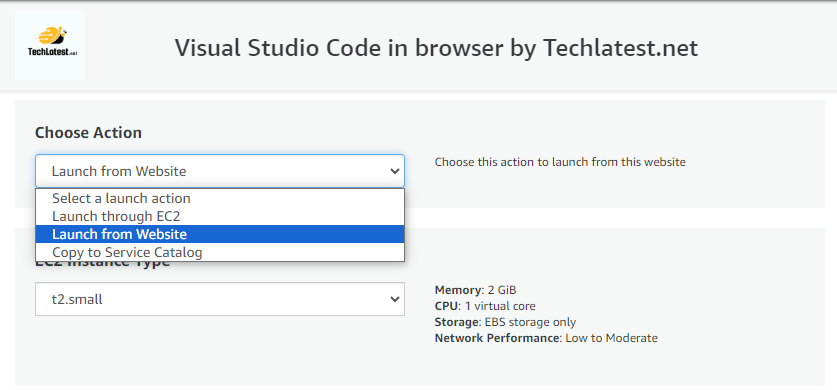
Task: Select 'Select a launch action' option
Action: [220, 198]
